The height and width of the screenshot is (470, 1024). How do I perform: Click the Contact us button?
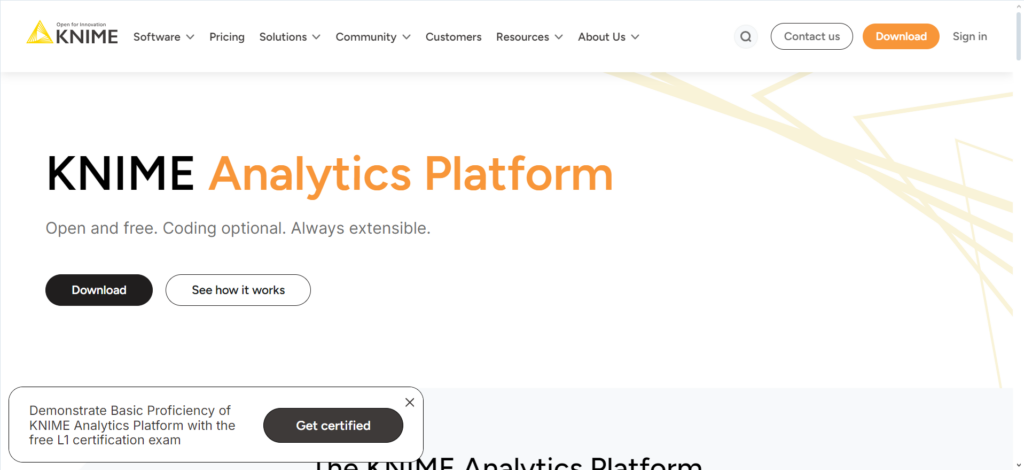coord(812,37)
